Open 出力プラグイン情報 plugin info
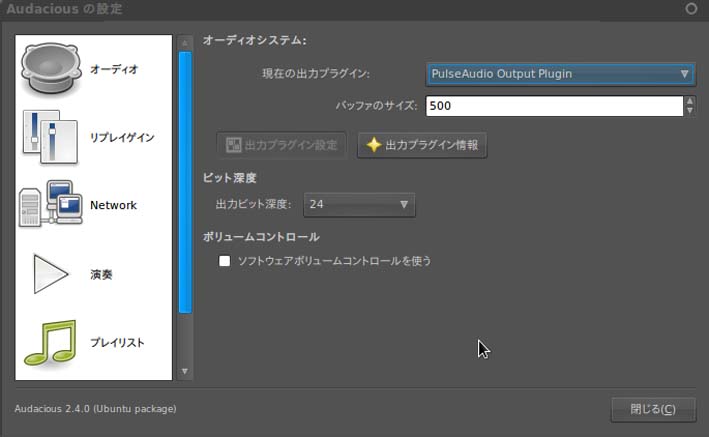This screenshot has height=437, width=709. click(x=422, y=145)
